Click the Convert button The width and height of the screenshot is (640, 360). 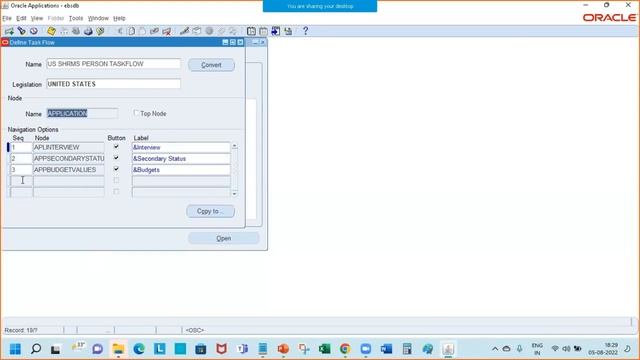click(x=211, y=65)
